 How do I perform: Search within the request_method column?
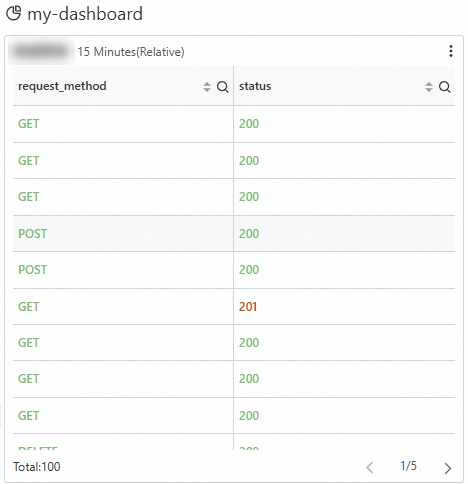222,87
